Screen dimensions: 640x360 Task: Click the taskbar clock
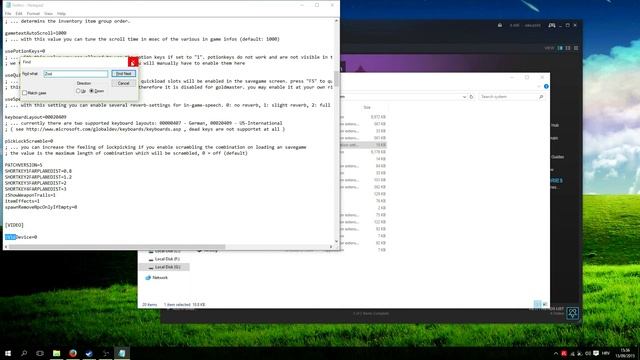pos(625,353)
